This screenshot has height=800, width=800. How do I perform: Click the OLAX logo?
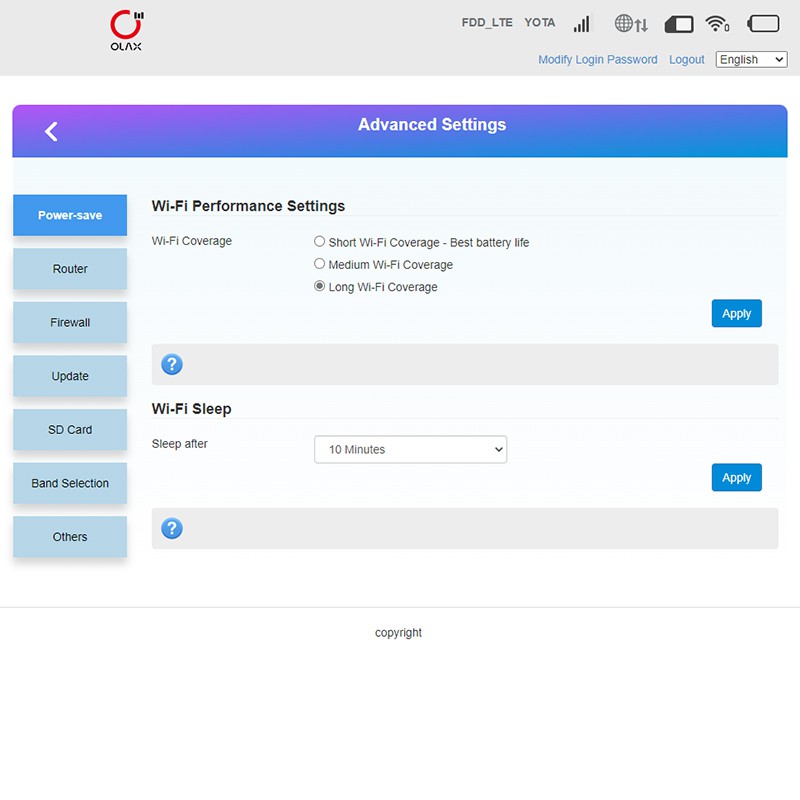(126, 31)
